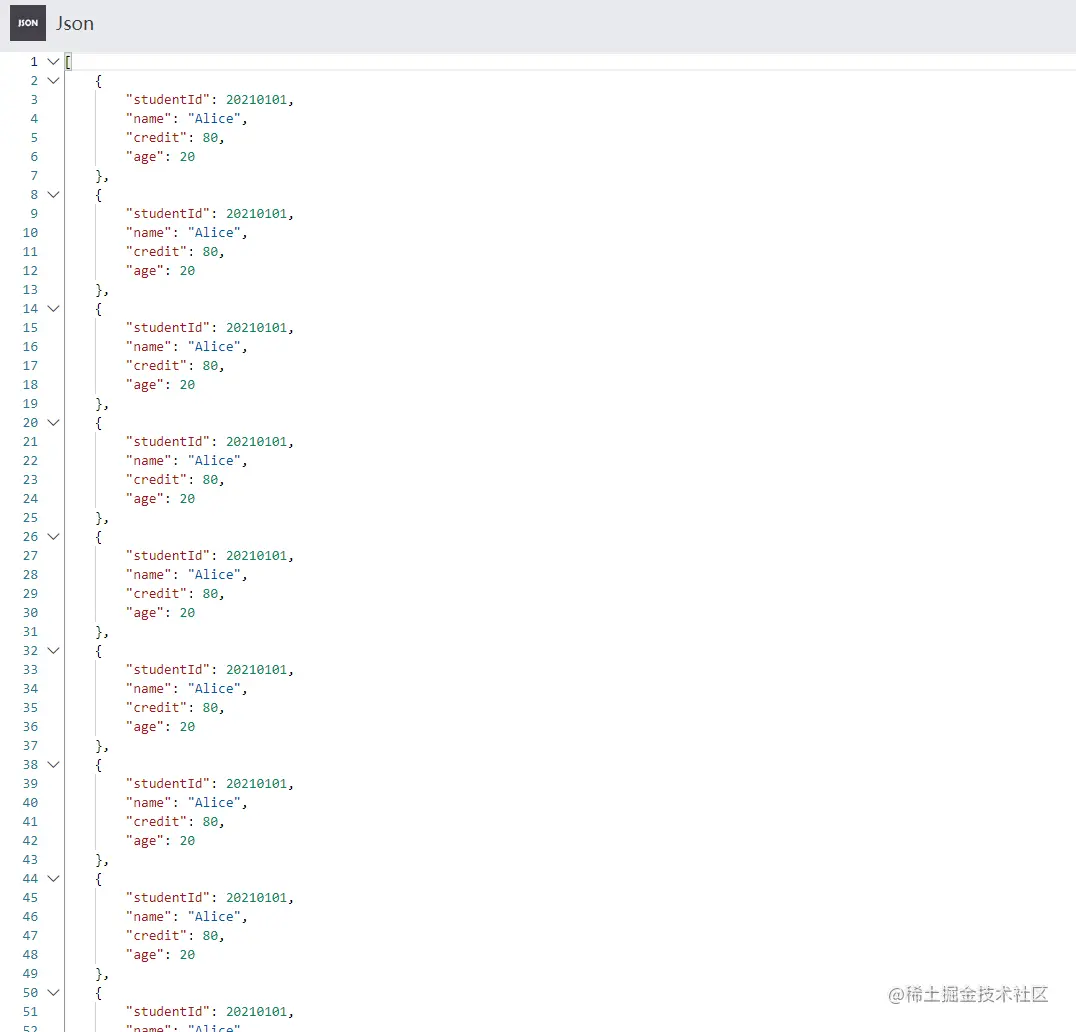The width and height of the screenshot is (1076, 1032).
Task: Click "studentId" key on line 9
Action: click(x=167, y=213)
